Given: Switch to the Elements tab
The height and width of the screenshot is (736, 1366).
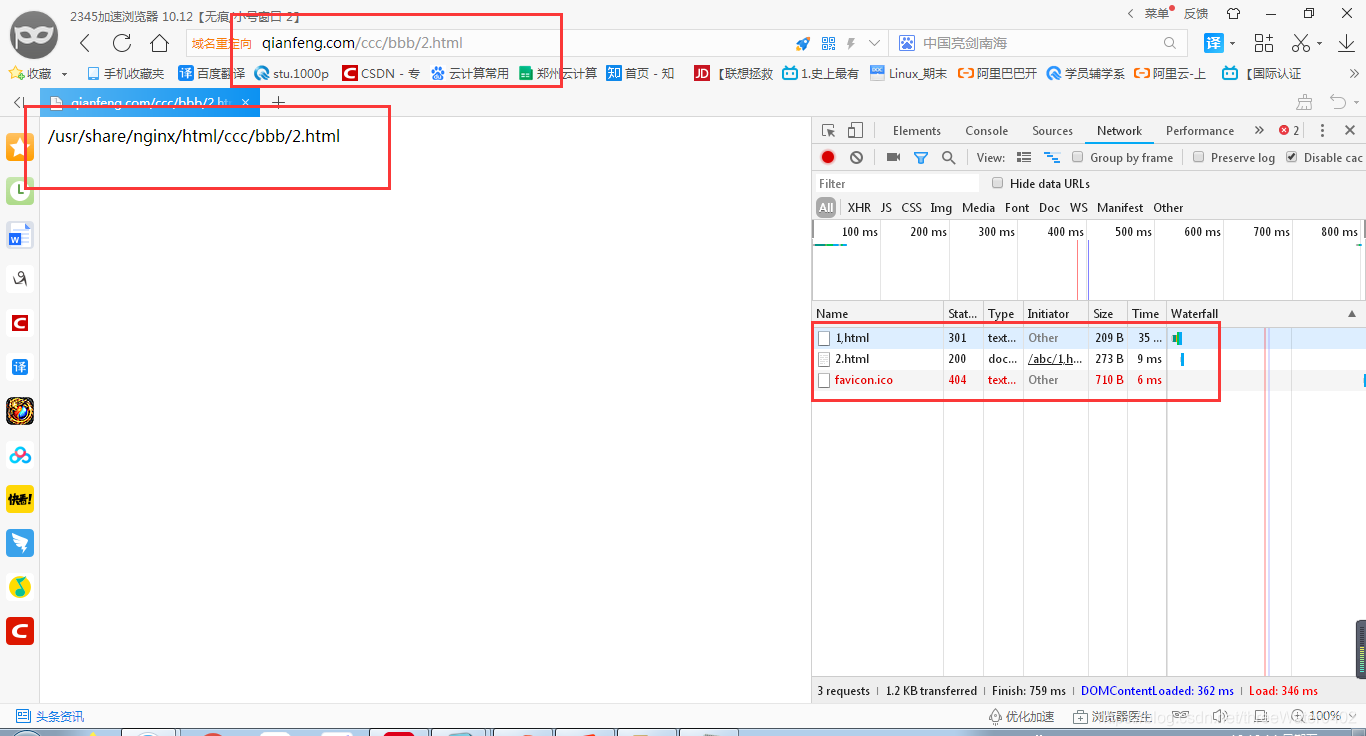Looking at the screenshot, I should point(917,131).
